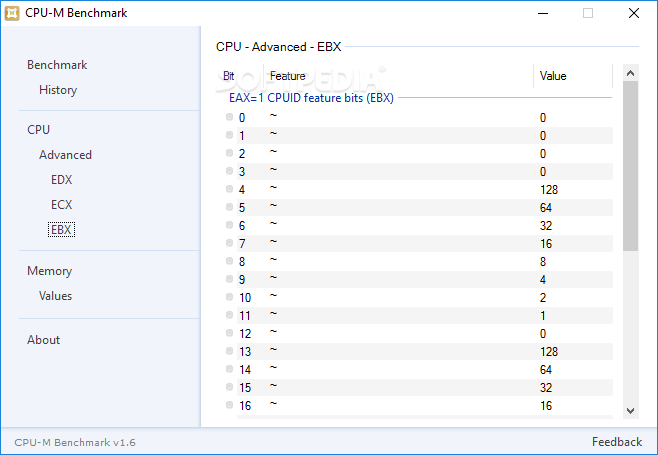Image resolution: width=658 pixels, height=455 pixels.
Task: Click the bullet icon for bit 13
Action: coord(230,351)
